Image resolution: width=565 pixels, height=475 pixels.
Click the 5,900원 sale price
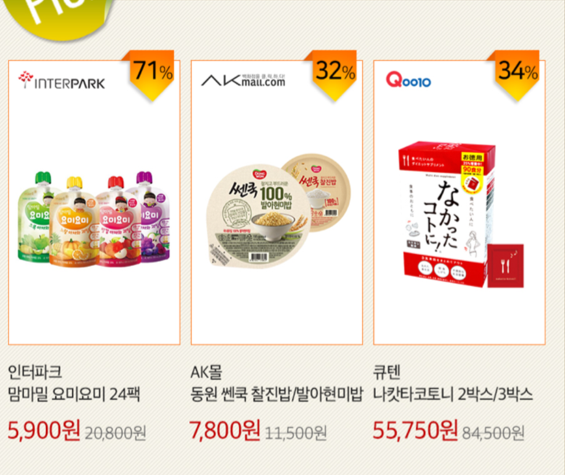44,430
